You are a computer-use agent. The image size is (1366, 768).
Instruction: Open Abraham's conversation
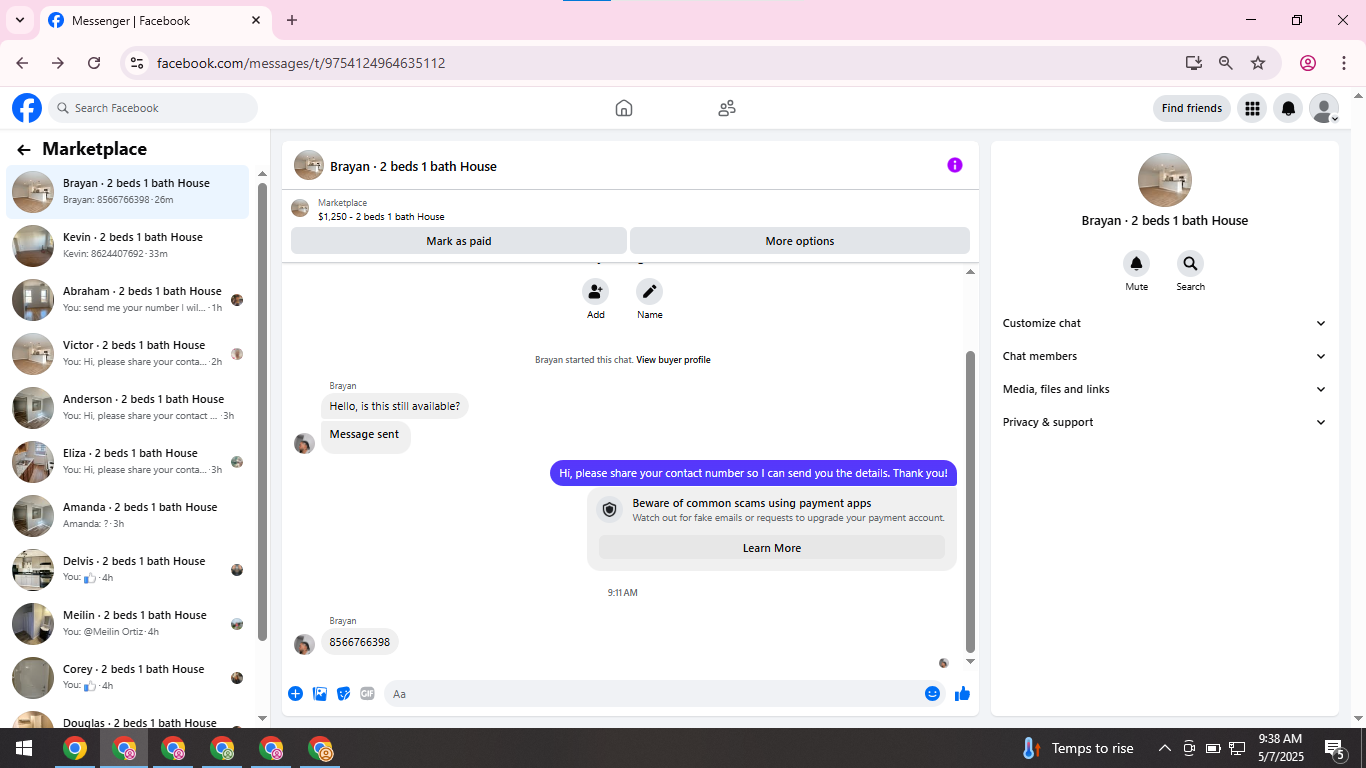128,299
